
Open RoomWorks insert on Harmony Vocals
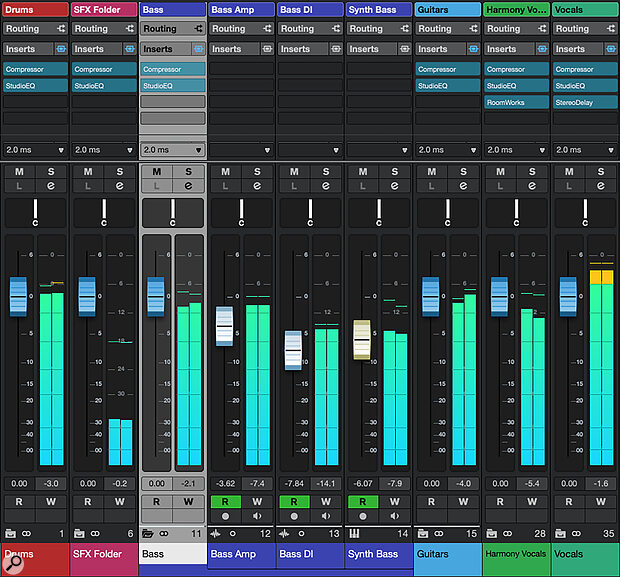pos(516,102)
